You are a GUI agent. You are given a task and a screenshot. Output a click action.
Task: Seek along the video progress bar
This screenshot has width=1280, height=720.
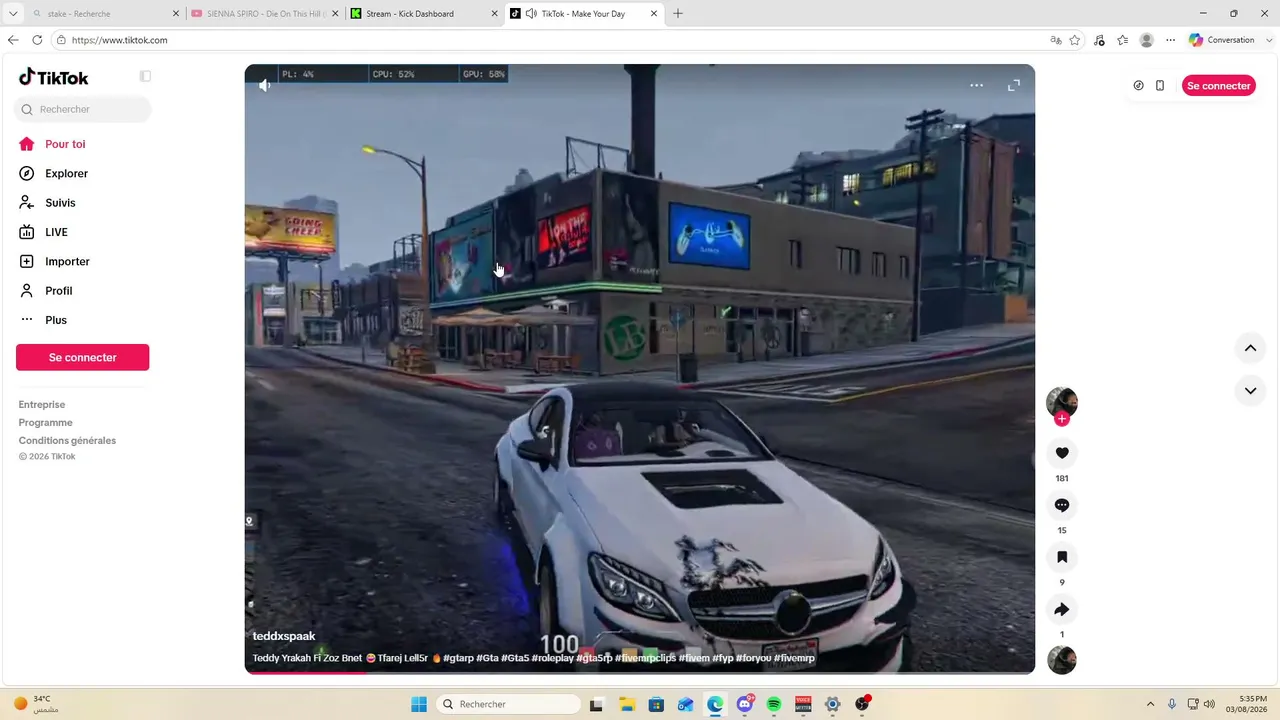click(x=640, y=672)
